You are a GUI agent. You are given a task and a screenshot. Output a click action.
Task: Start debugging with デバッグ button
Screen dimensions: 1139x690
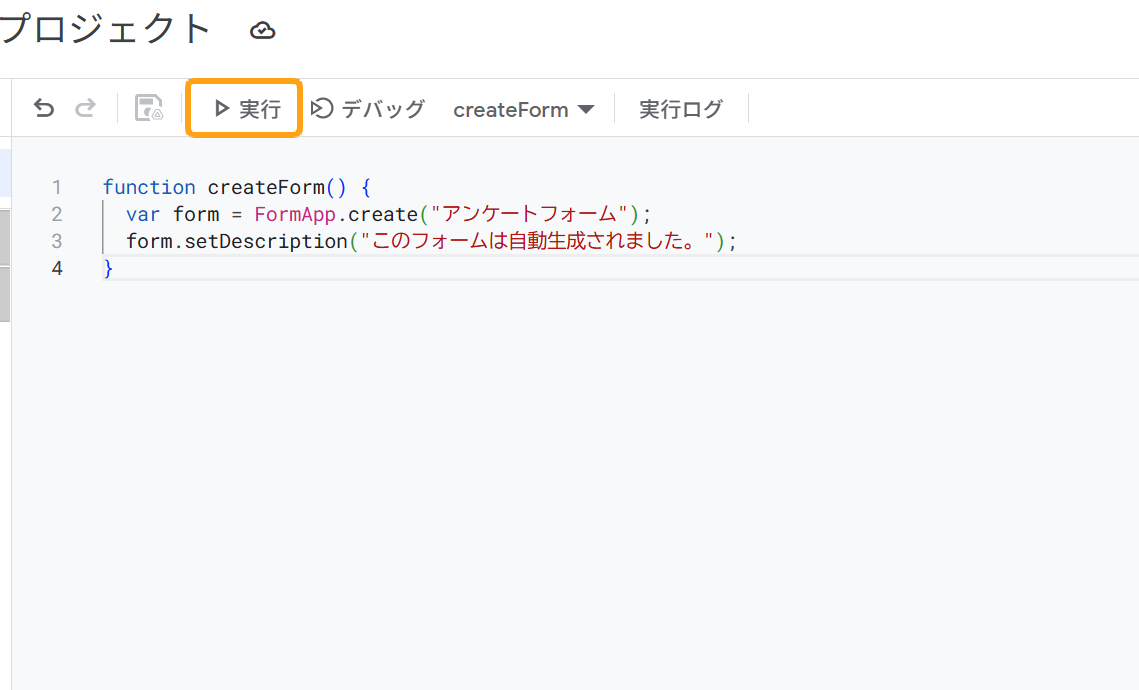(x=368, y=109)
